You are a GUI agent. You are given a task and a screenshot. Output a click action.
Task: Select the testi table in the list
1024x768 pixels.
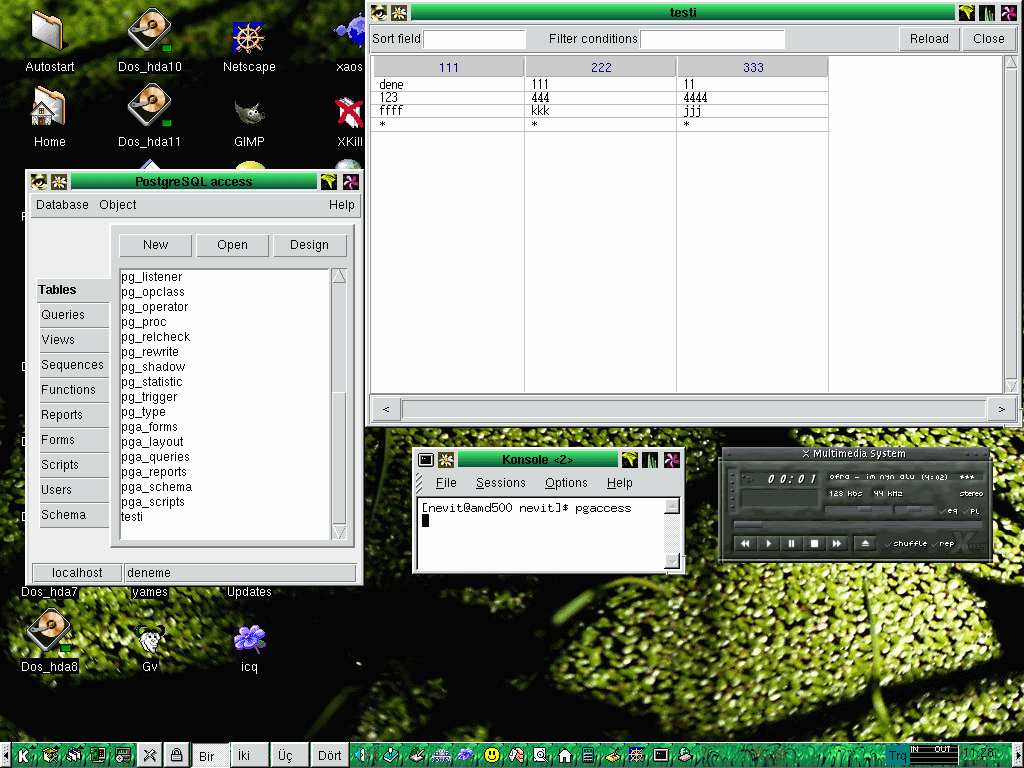[x=225, y=517]
